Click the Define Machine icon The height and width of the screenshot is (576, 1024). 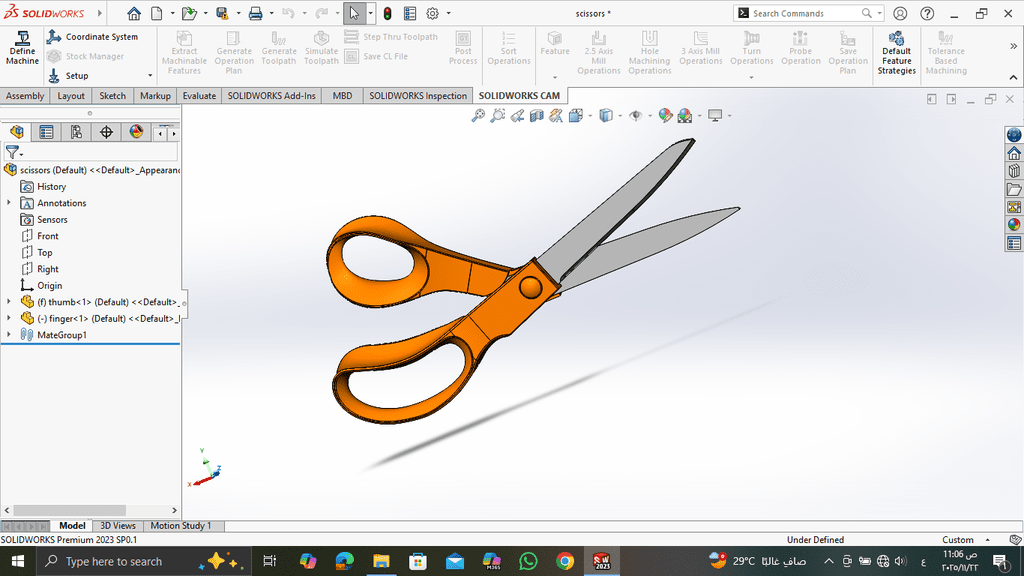[x=22, y=48]
